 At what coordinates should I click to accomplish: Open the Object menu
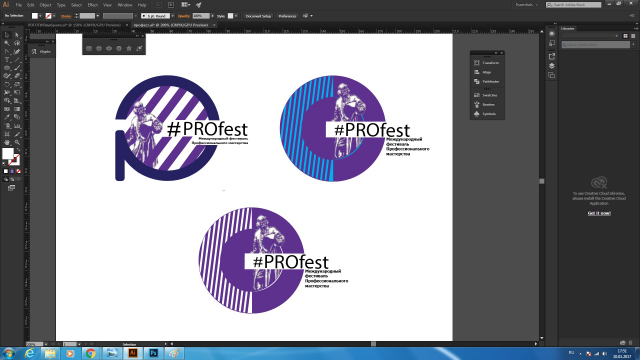click(45, 5)
